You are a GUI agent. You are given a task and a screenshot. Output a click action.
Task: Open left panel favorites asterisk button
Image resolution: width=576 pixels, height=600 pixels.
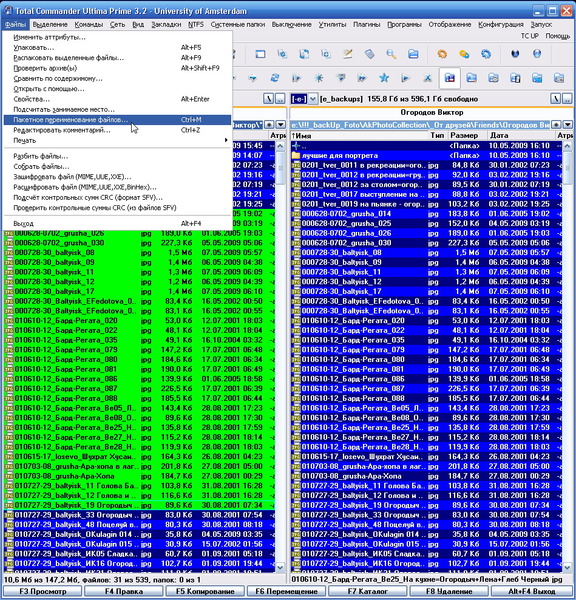pyautogui.click(x=269, y=125)
